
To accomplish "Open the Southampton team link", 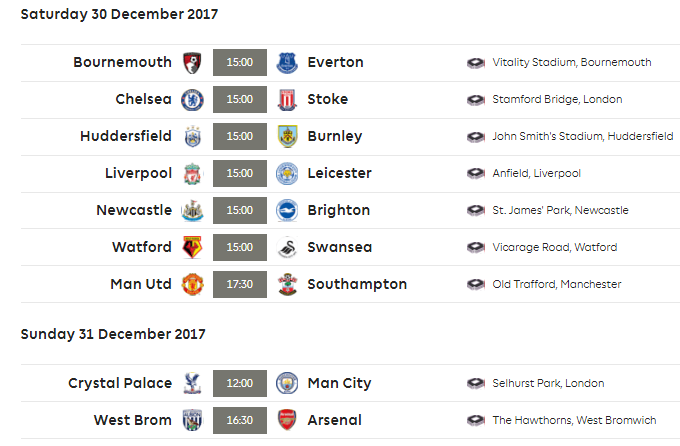I will tap(357, 284).
